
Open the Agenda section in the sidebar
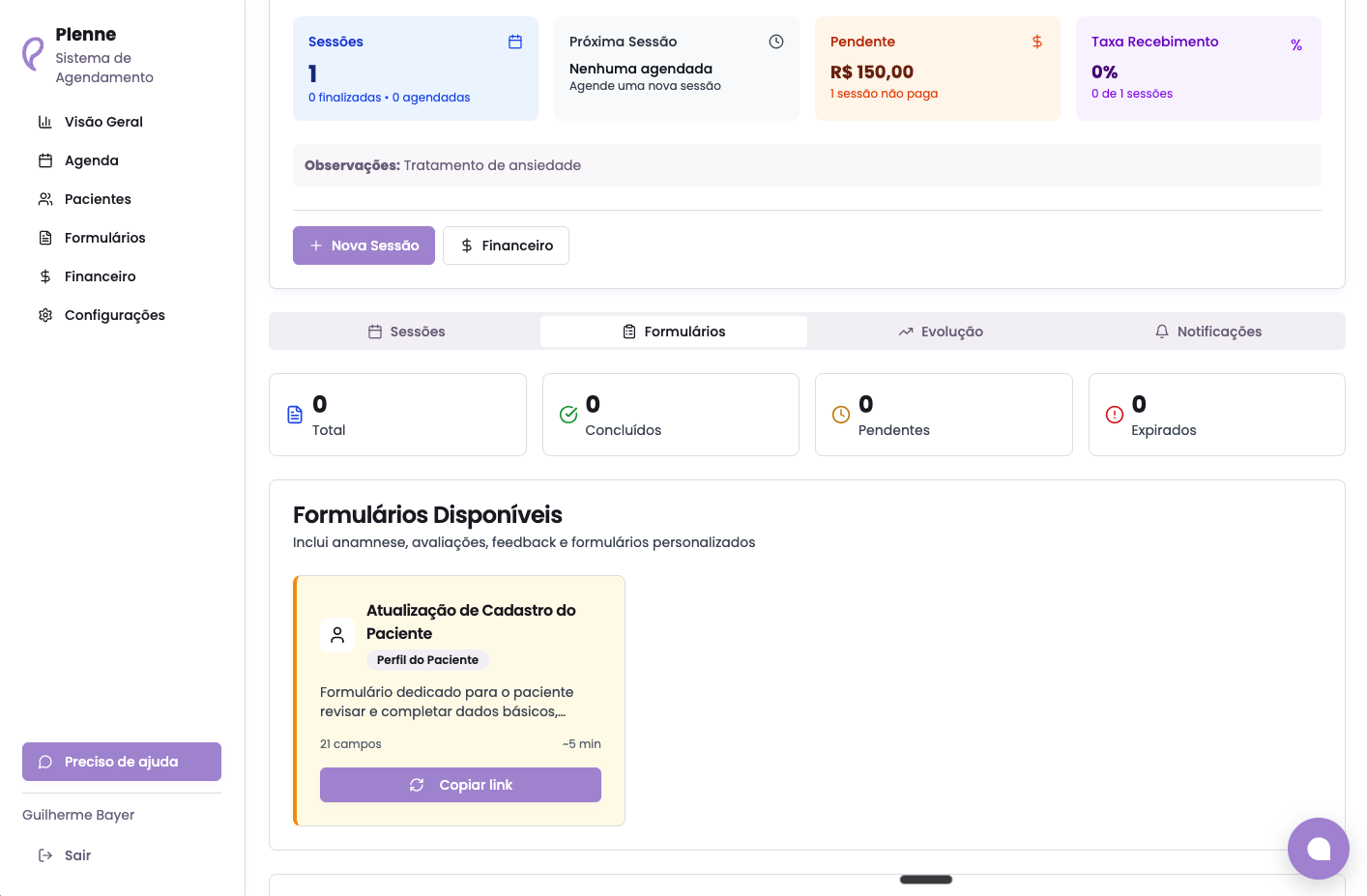(x=91, y=160)
